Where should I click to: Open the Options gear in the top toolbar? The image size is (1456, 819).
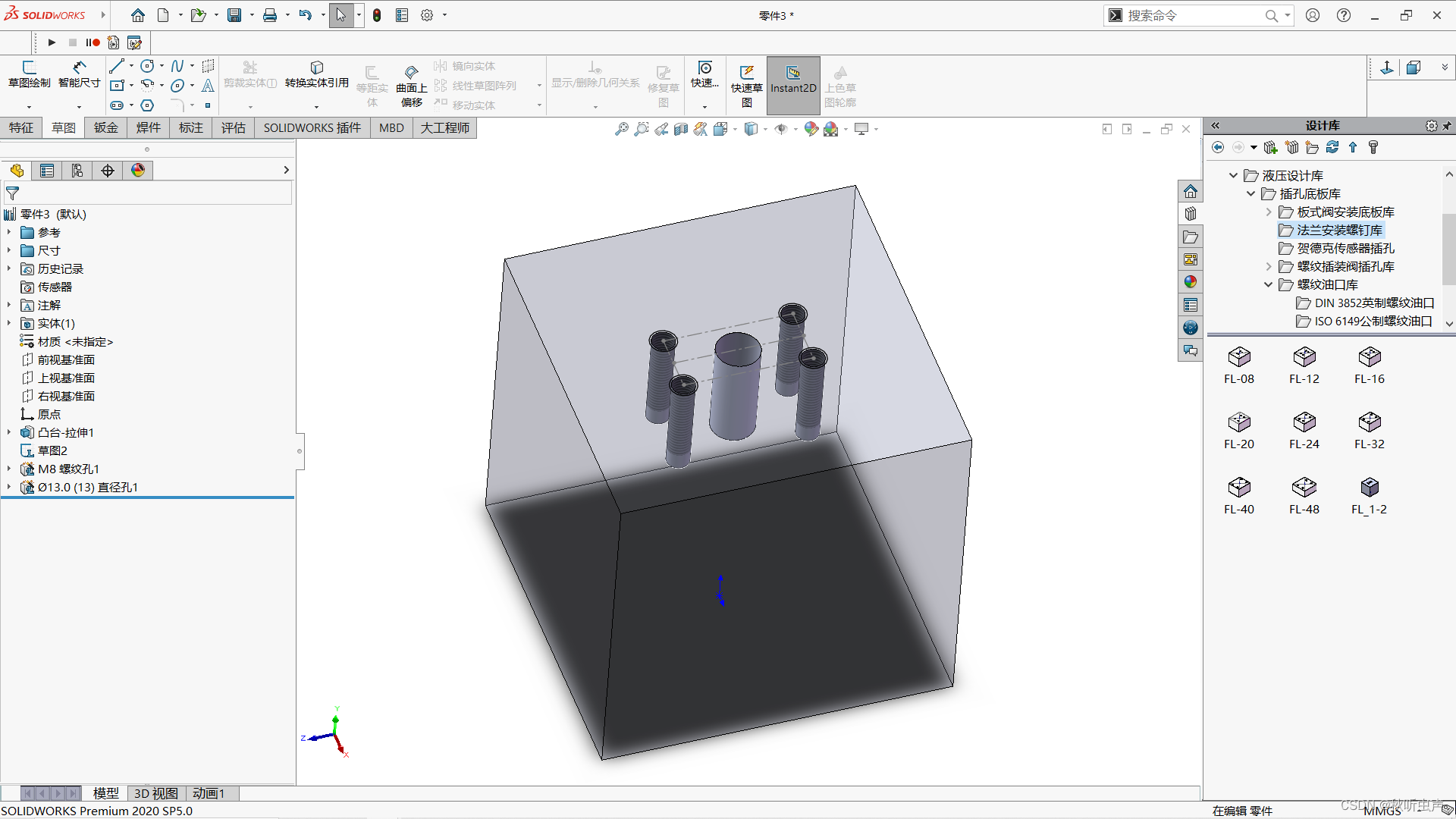(x=427, y=15)
